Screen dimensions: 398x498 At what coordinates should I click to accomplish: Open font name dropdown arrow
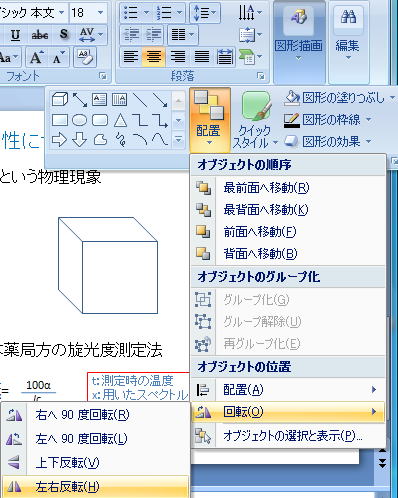tap(61, 13)
